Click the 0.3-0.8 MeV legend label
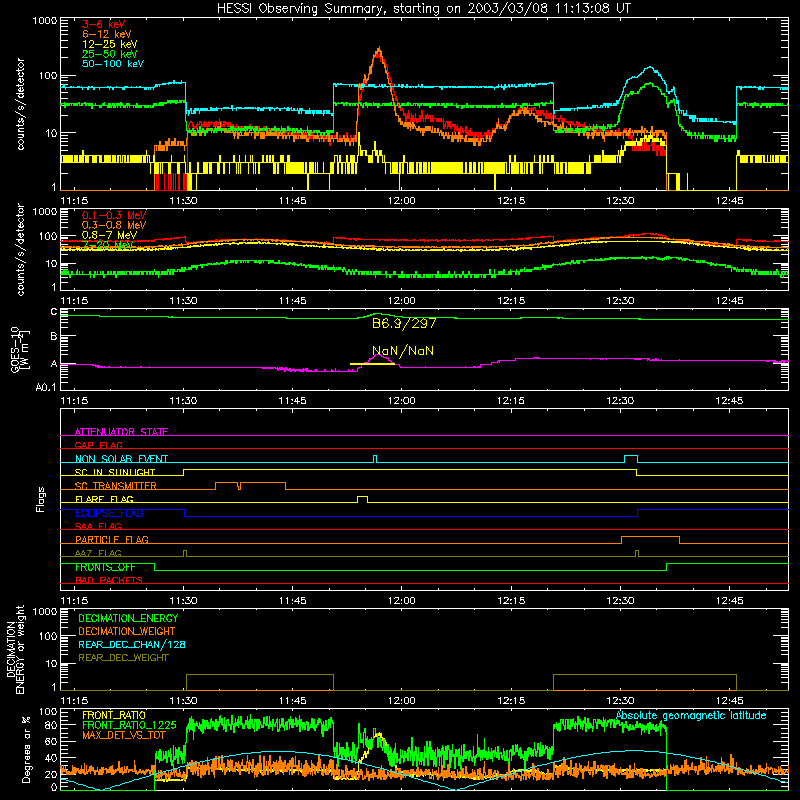The height and width of the screenshot is (800, 800). coord(114,225)
